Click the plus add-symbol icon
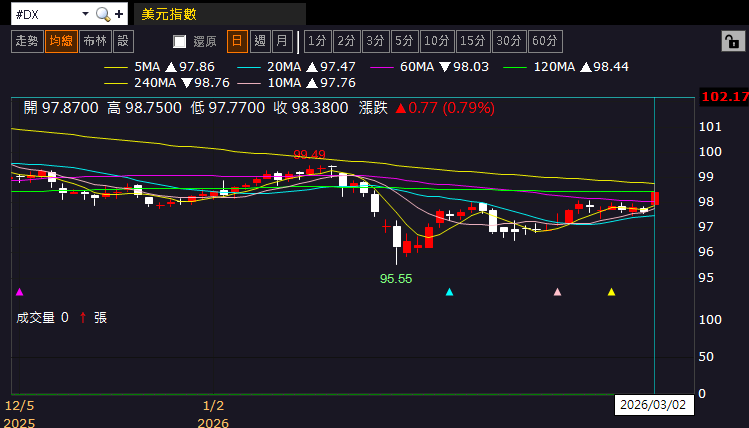749x428 pixels. click(119, 14)
